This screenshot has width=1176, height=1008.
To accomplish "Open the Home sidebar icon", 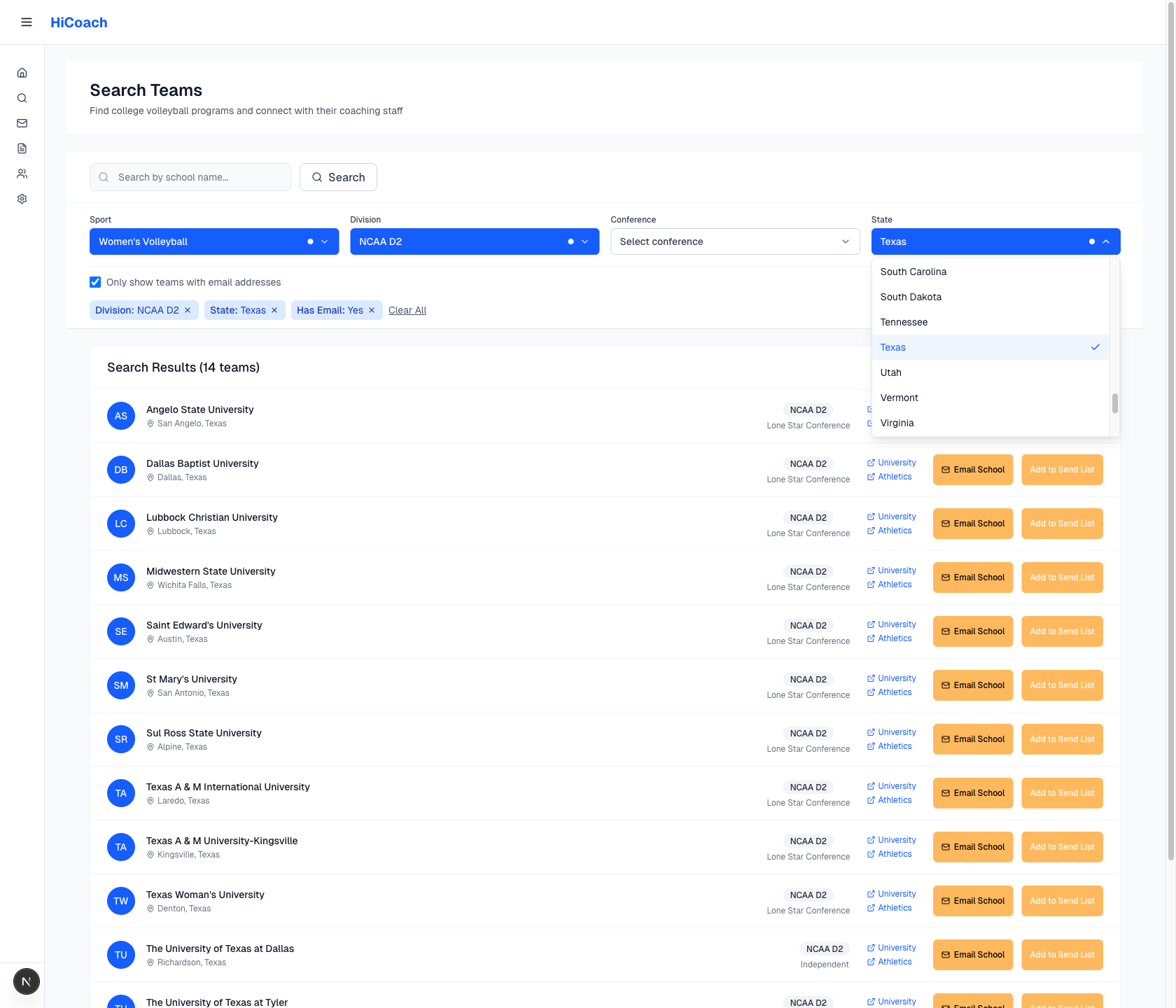I will click(x=22, y=72).
